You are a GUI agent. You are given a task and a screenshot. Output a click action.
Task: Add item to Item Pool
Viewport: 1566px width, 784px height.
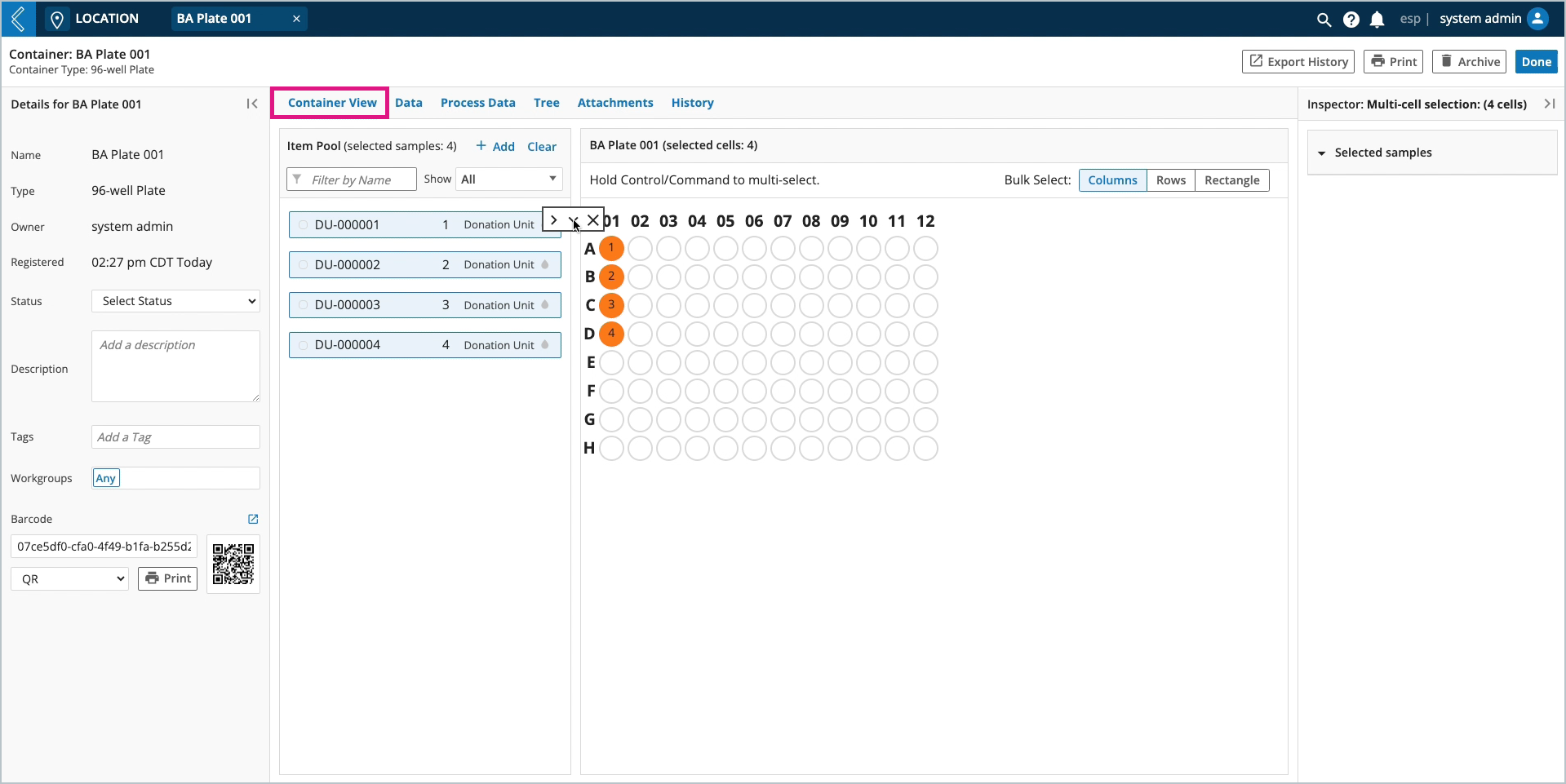[495, 146]
